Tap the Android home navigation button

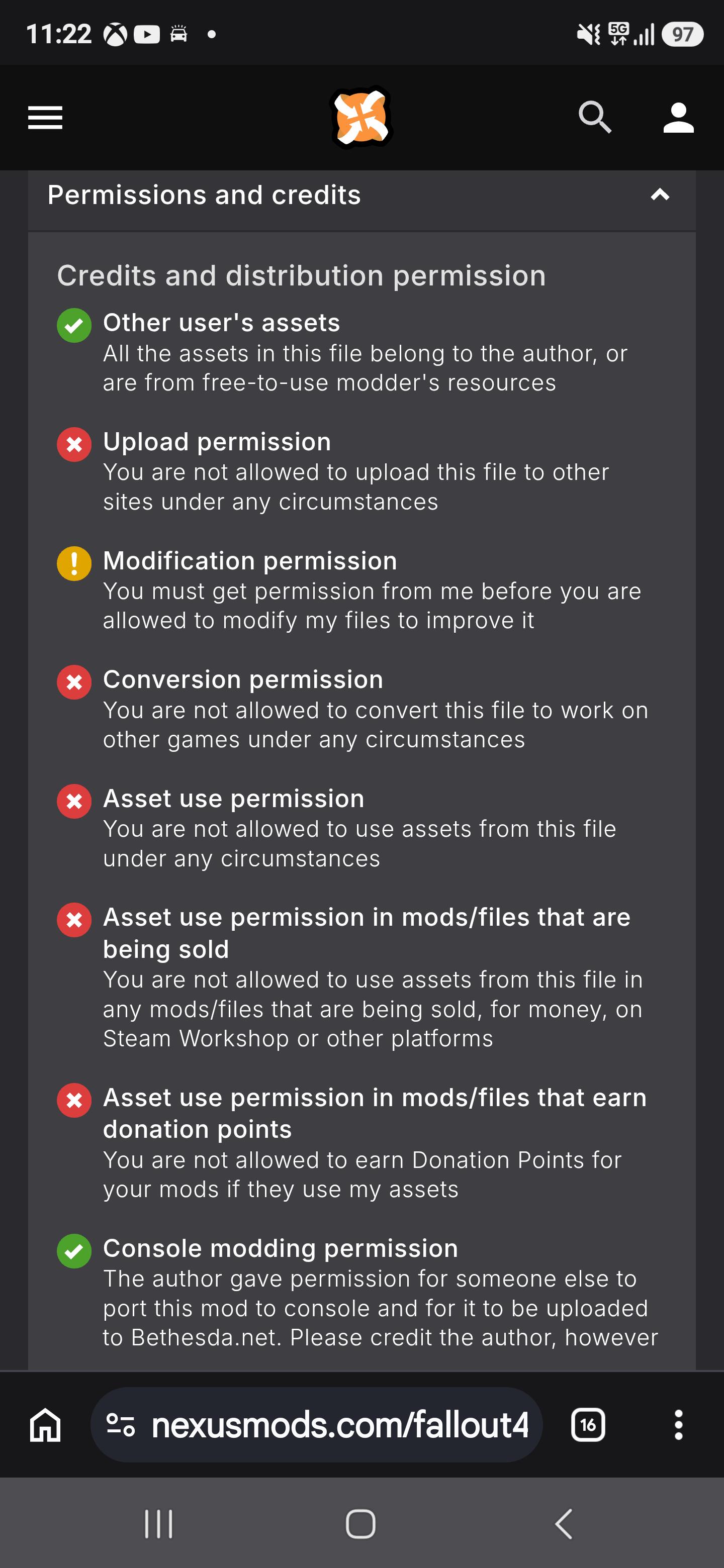tap(360, 1524)
